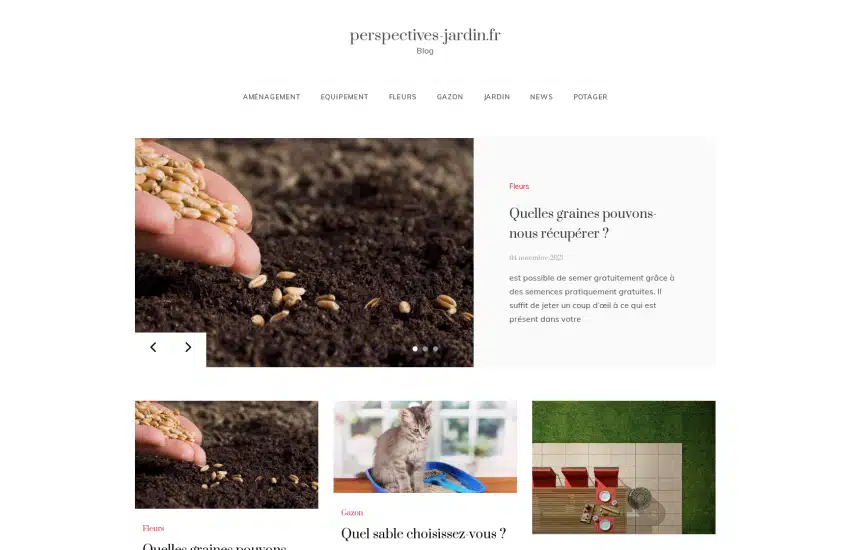Open the Fleurs menu item

click(x=403, y=97)
